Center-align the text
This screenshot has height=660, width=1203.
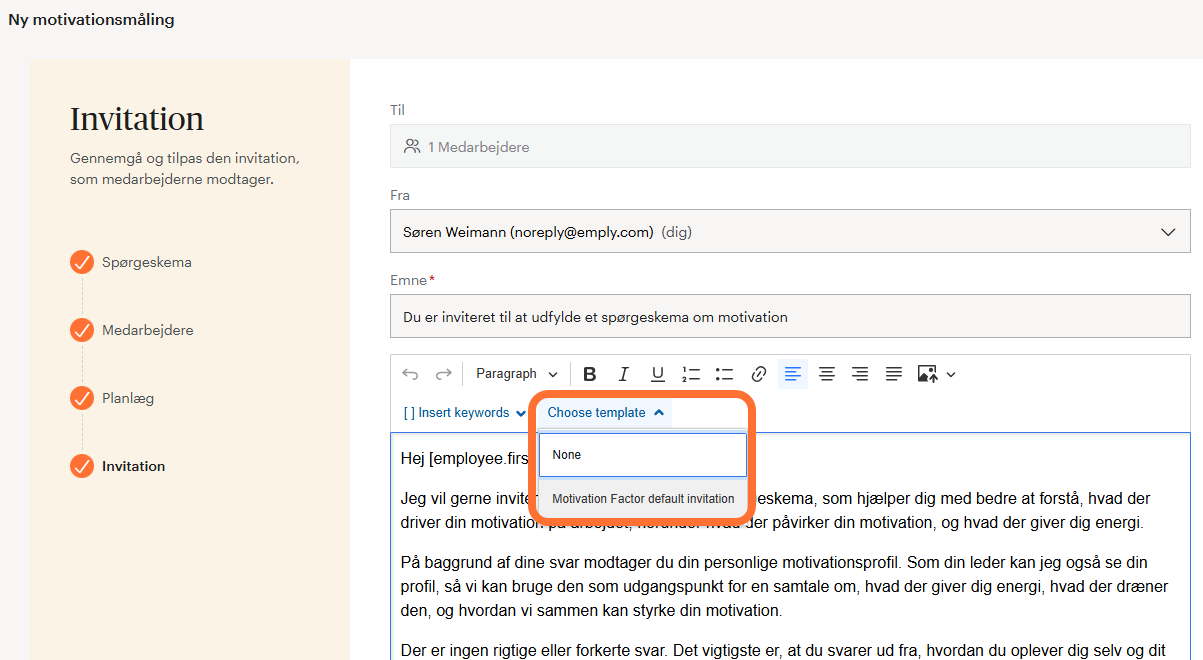pyautogui.click(x=827, y=374)
